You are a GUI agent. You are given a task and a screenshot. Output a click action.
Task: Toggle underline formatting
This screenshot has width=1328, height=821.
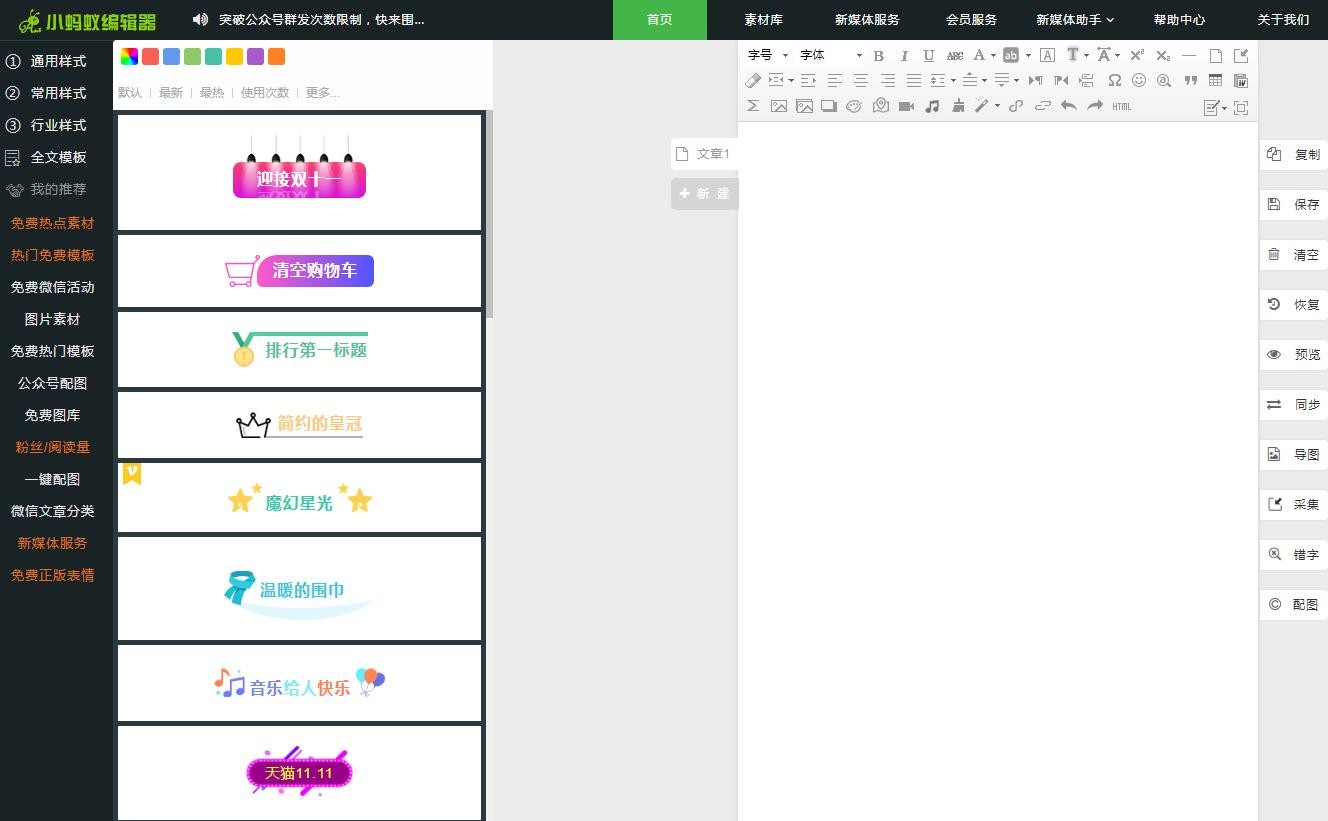929,56
